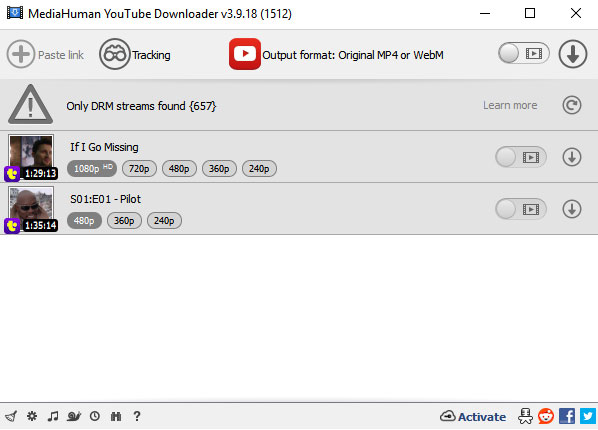Choose 1080p HD for If I Go Missing

pos(92,168)
